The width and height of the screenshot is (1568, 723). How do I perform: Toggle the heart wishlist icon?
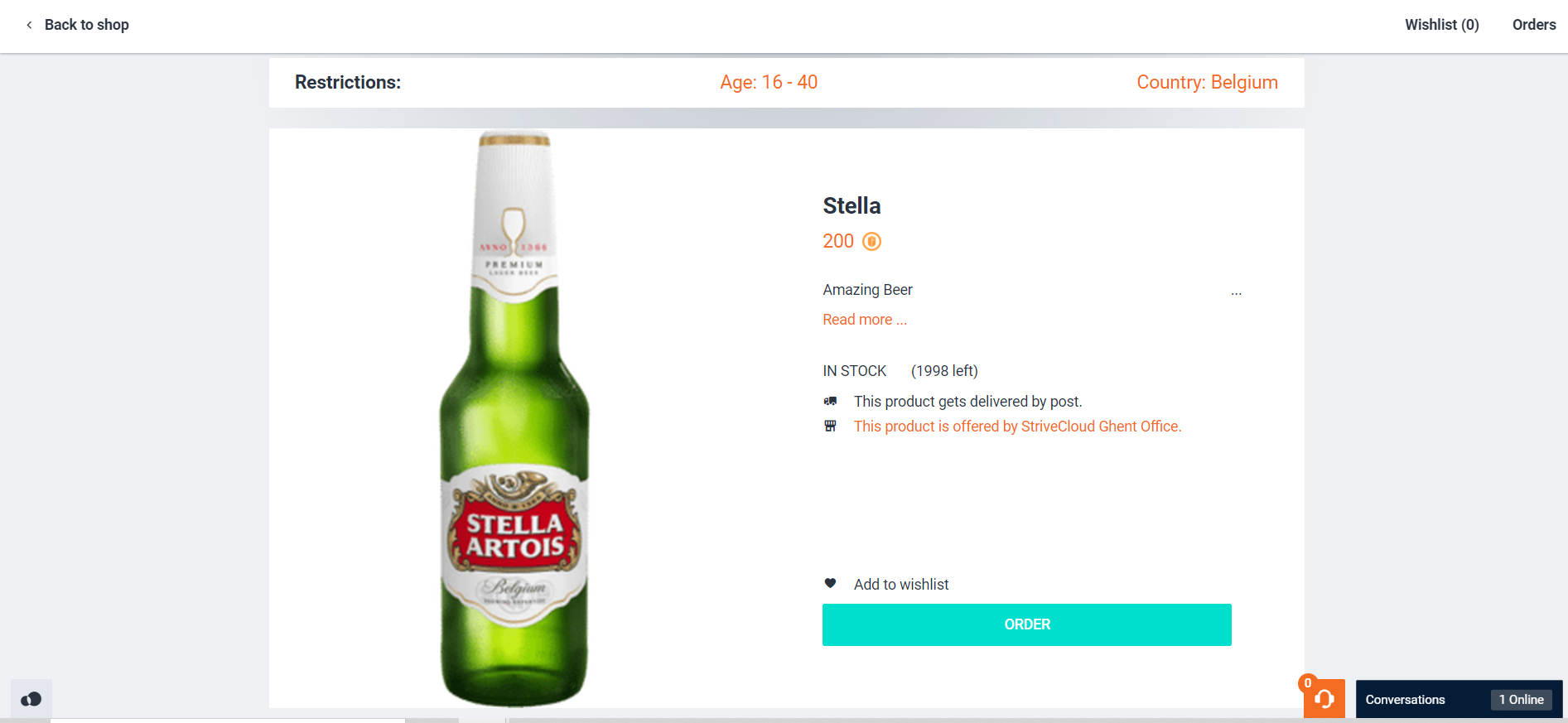[830, 583]
